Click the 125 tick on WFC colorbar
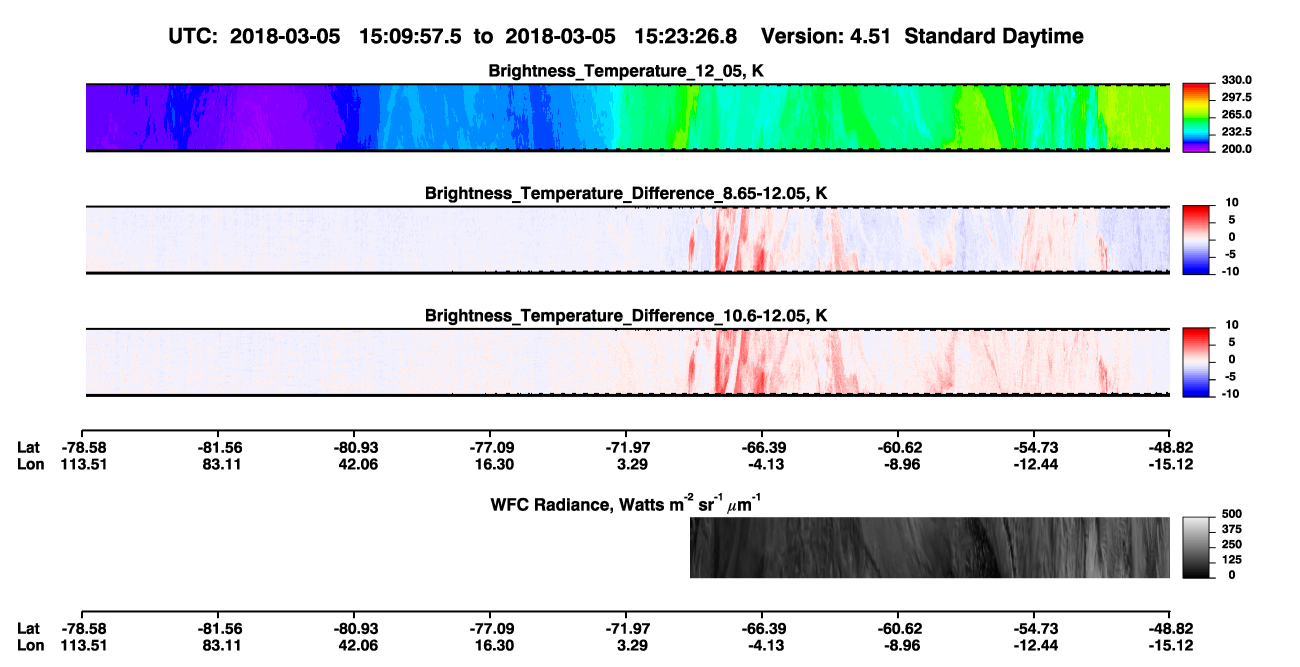Viewport: 1300px width, 667px height. [1233, 559]
